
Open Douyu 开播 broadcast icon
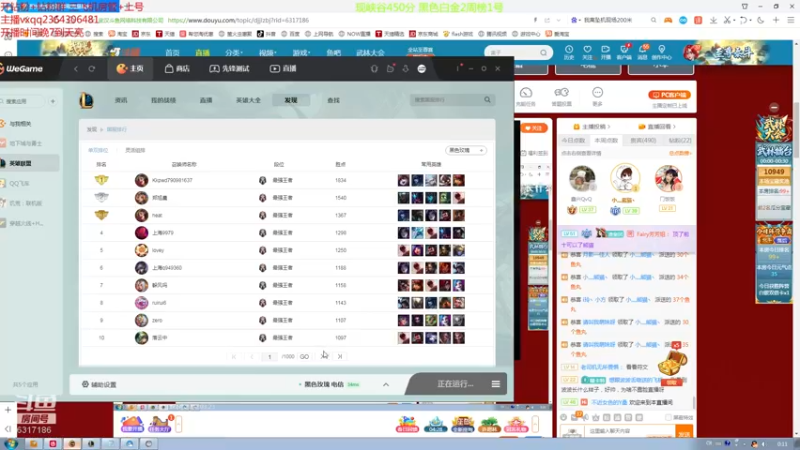click(606, 52)
